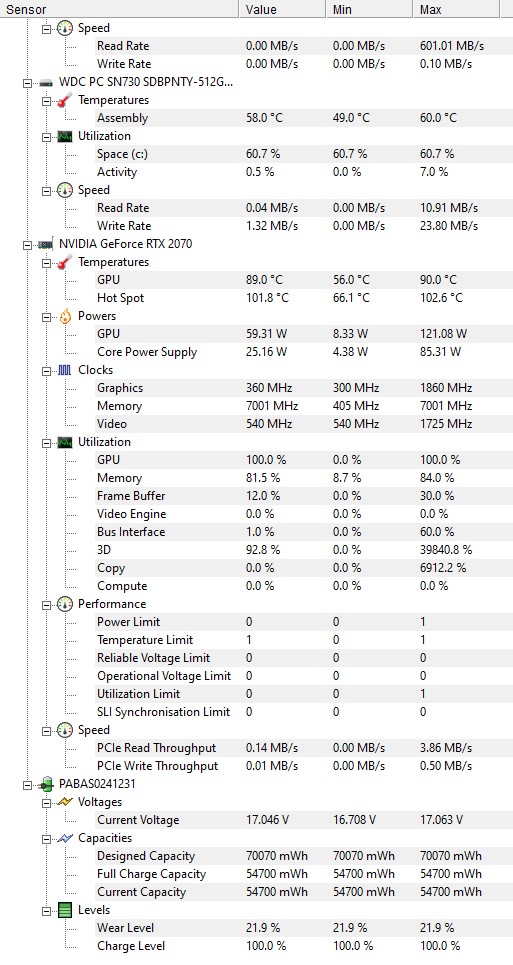Collapse the WDC PC SN730 drive node
Image resolution: width=513 pixels, height=965 pixels.
pyautogui.click(x=27, y=82)
